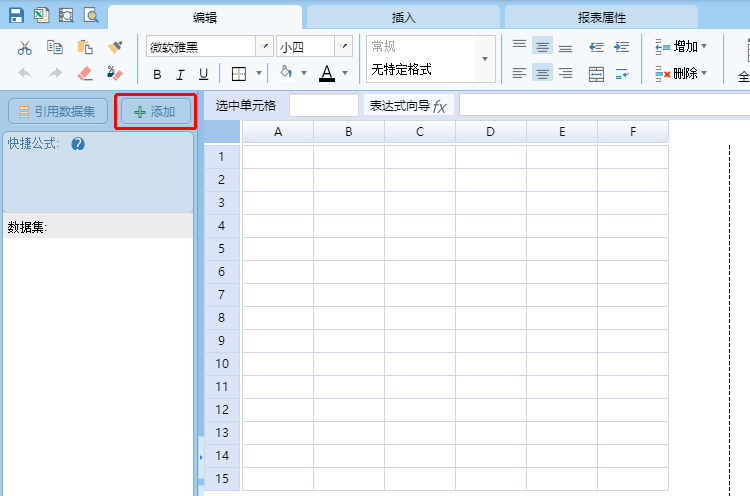Click the cell borders icon
This screenshot has height=496, width=750.
coord(239,74)
